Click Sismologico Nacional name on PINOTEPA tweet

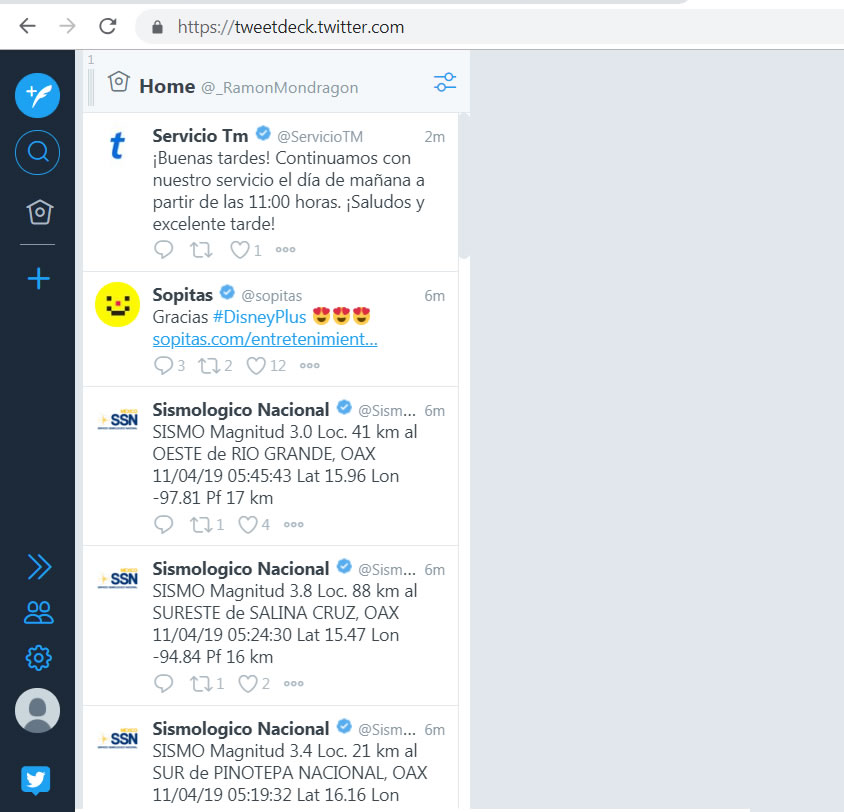[x=241, y=728]
